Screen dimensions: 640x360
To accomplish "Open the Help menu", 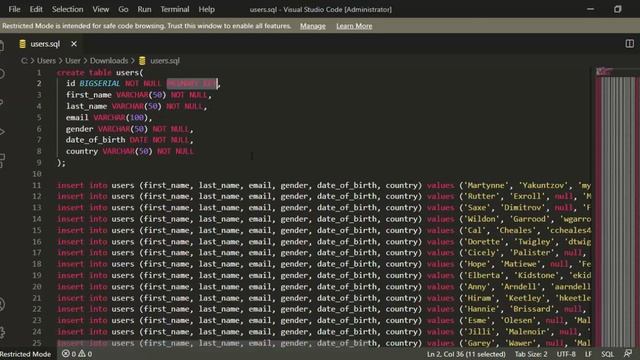I will pos(207,9).
